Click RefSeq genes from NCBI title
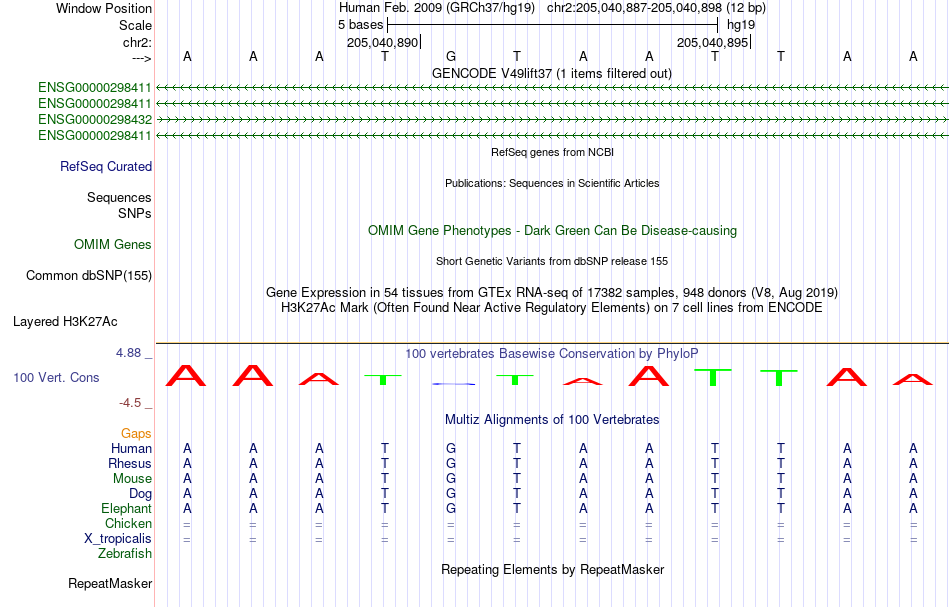Screen dimensions: 950x607 tap(552, 152)
